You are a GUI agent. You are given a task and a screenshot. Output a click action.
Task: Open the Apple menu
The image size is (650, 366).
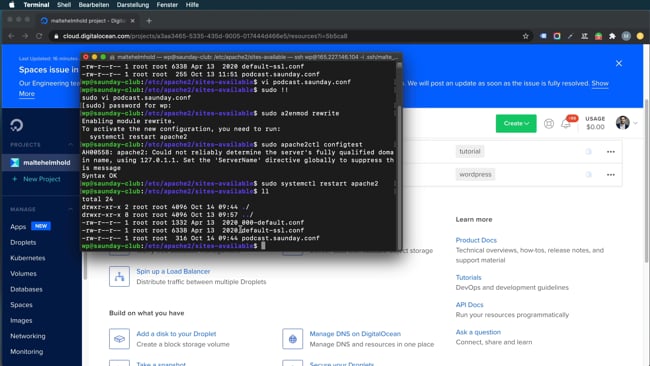[x=12, y=5]
